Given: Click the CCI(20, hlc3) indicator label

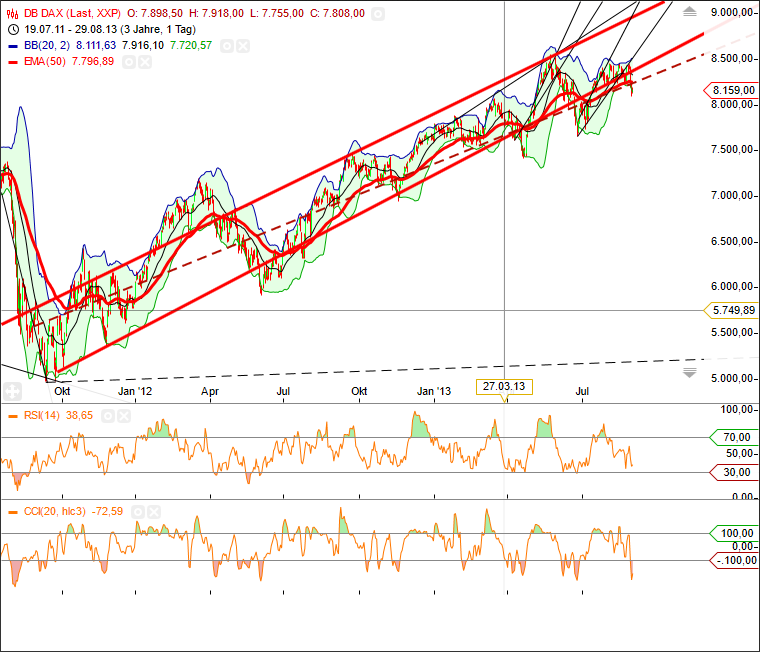Looking at the screenshot, I should (55, 511).
